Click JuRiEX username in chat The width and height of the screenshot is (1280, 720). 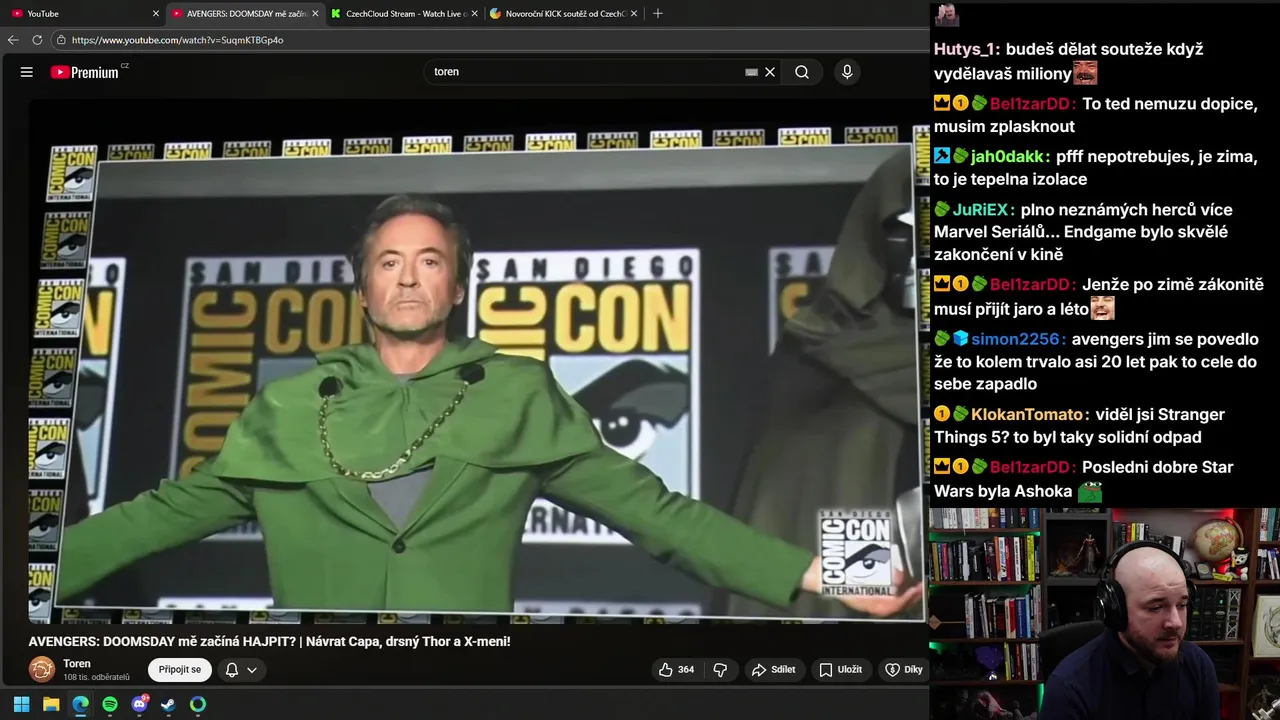pyautogui.click(x=980, y=210)
